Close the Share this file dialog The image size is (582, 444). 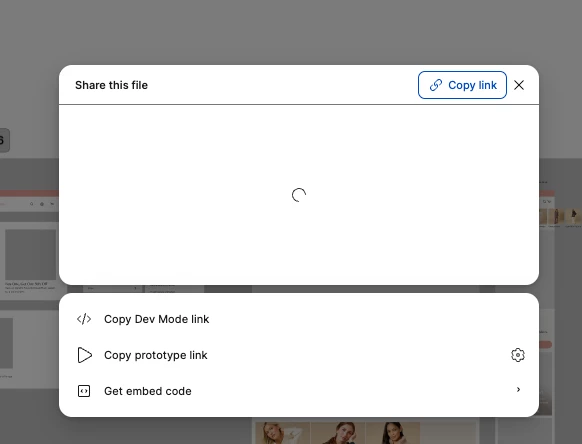coord(519,85)
